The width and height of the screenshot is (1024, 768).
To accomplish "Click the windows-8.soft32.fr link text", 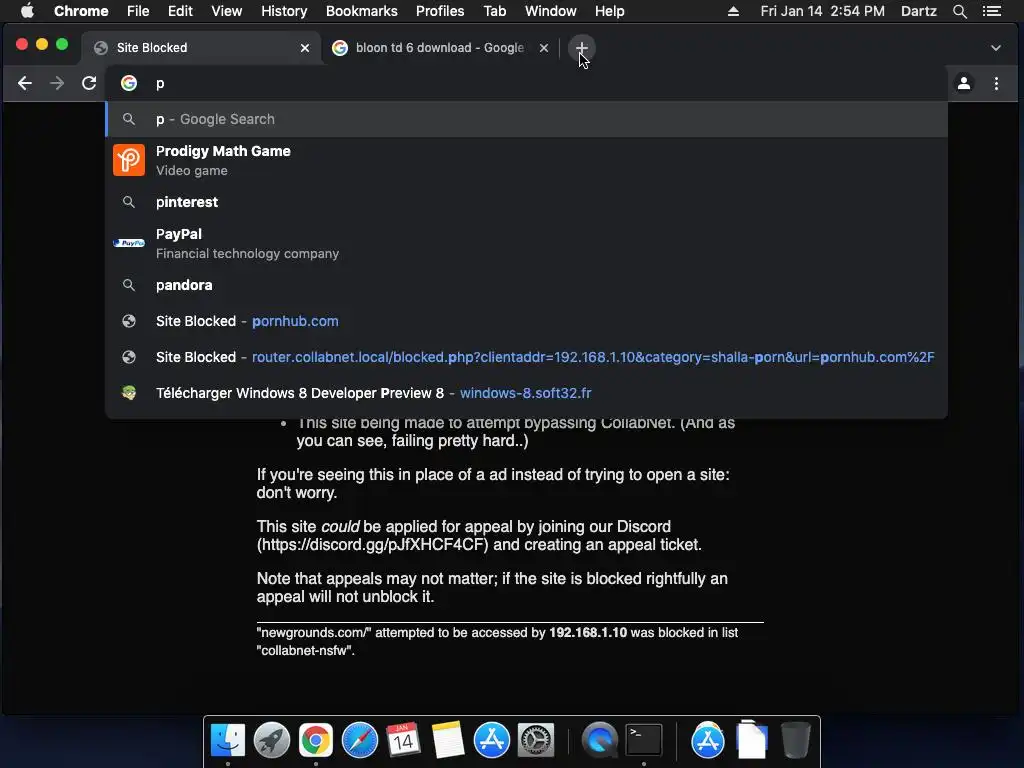I will (x=526, y=393).
